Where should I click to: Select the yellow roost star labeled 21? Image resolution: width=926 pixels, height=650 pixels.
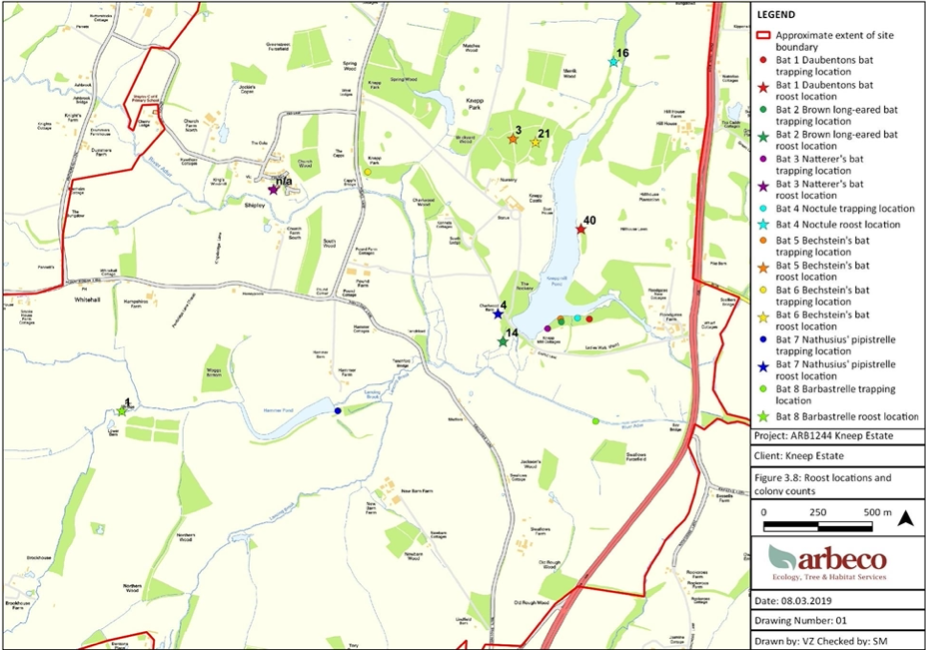click(x=535, y=143)
